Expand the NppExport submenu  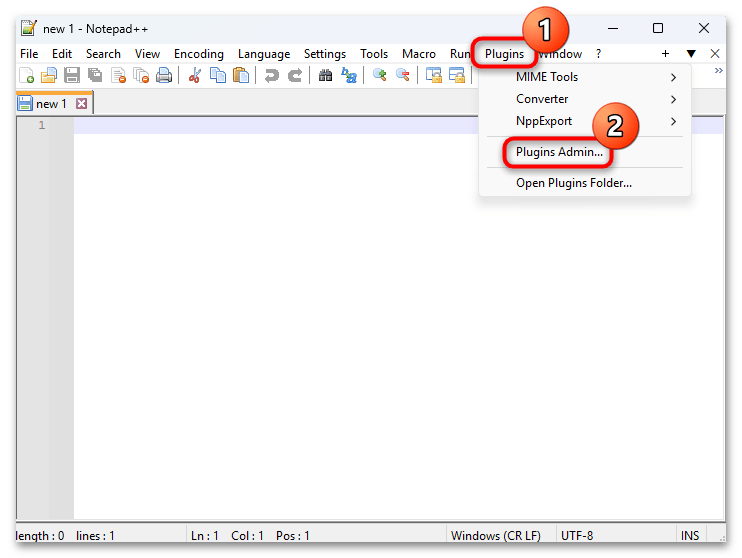pos(585,121)
